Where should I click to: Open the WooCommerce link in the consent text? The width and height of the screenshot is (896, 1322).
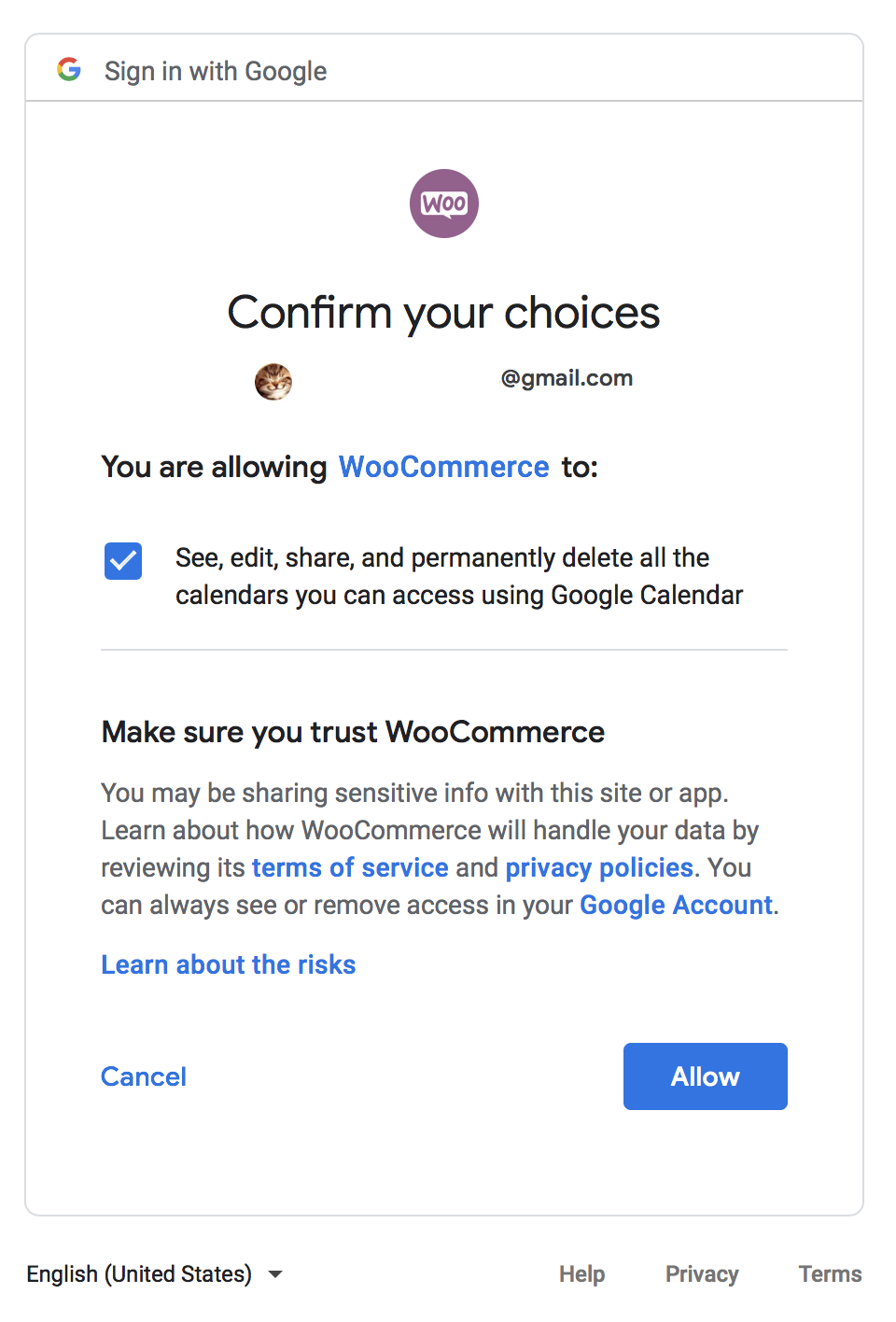[x=443, y=466]
